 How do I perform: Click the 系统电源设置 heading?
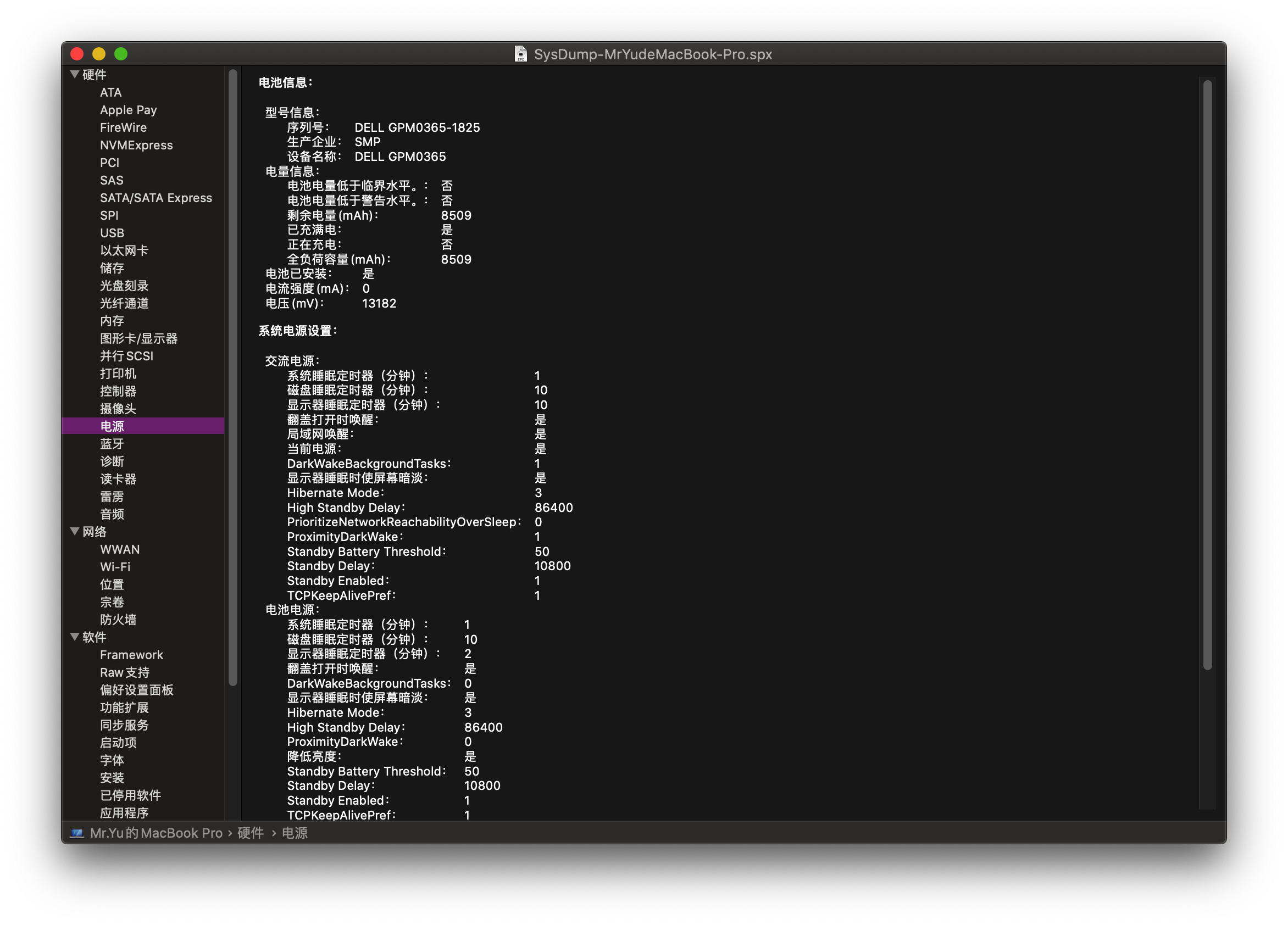(298, 331)
